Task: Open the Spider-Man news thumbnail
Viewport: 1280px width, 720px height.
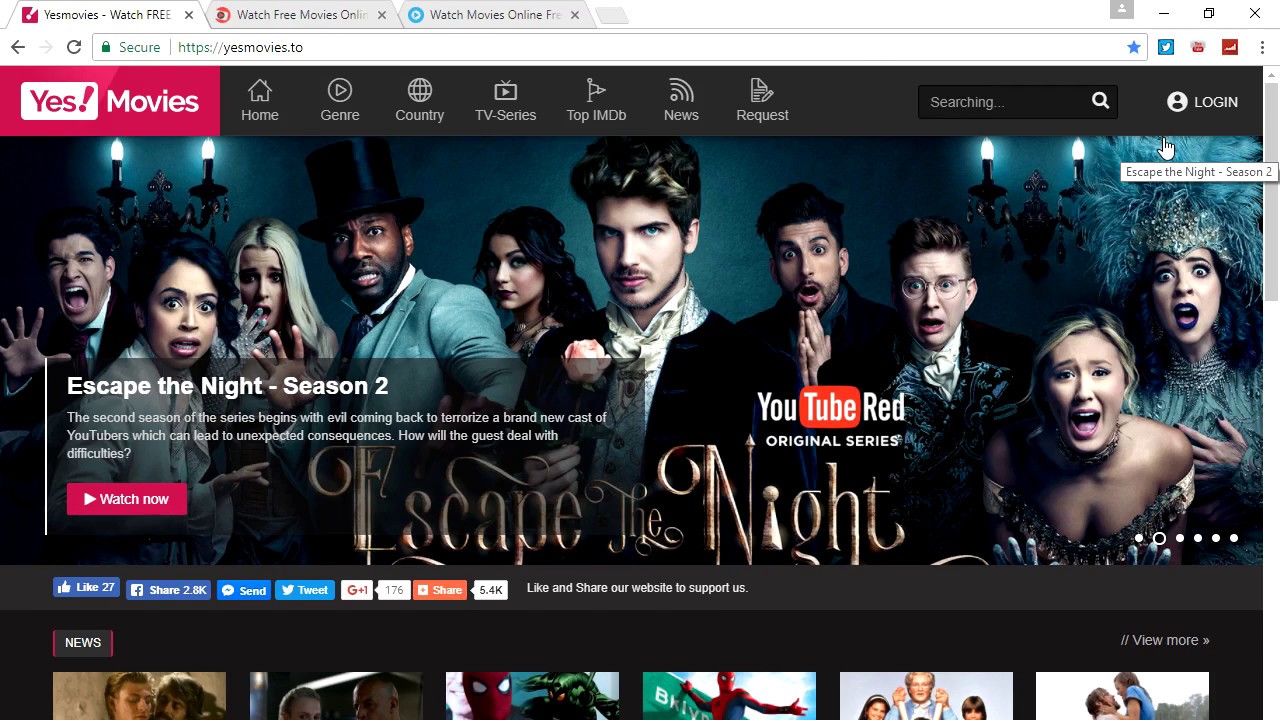Action: point(532,696)
